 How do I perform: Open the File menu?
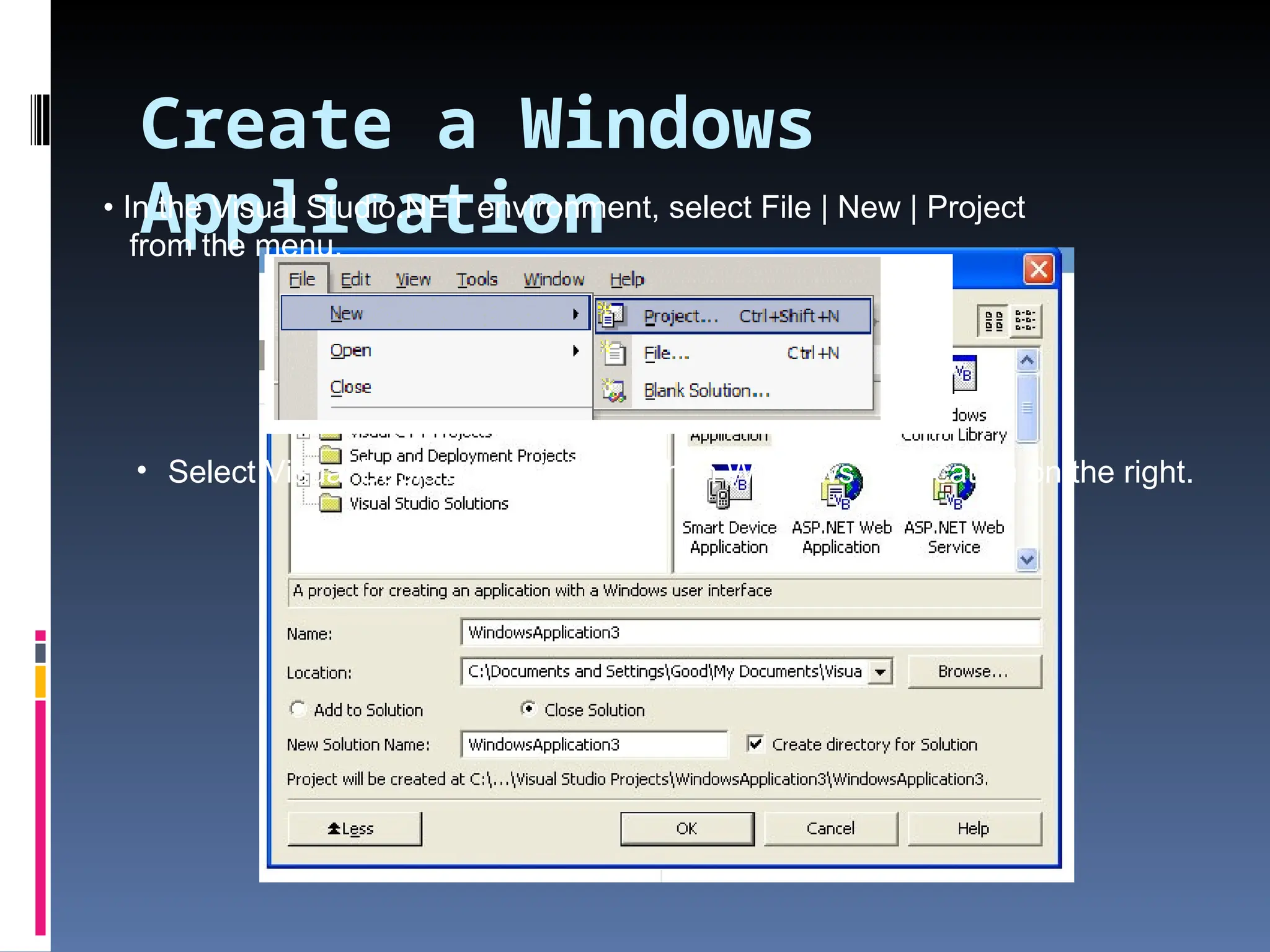pos(303,280)
